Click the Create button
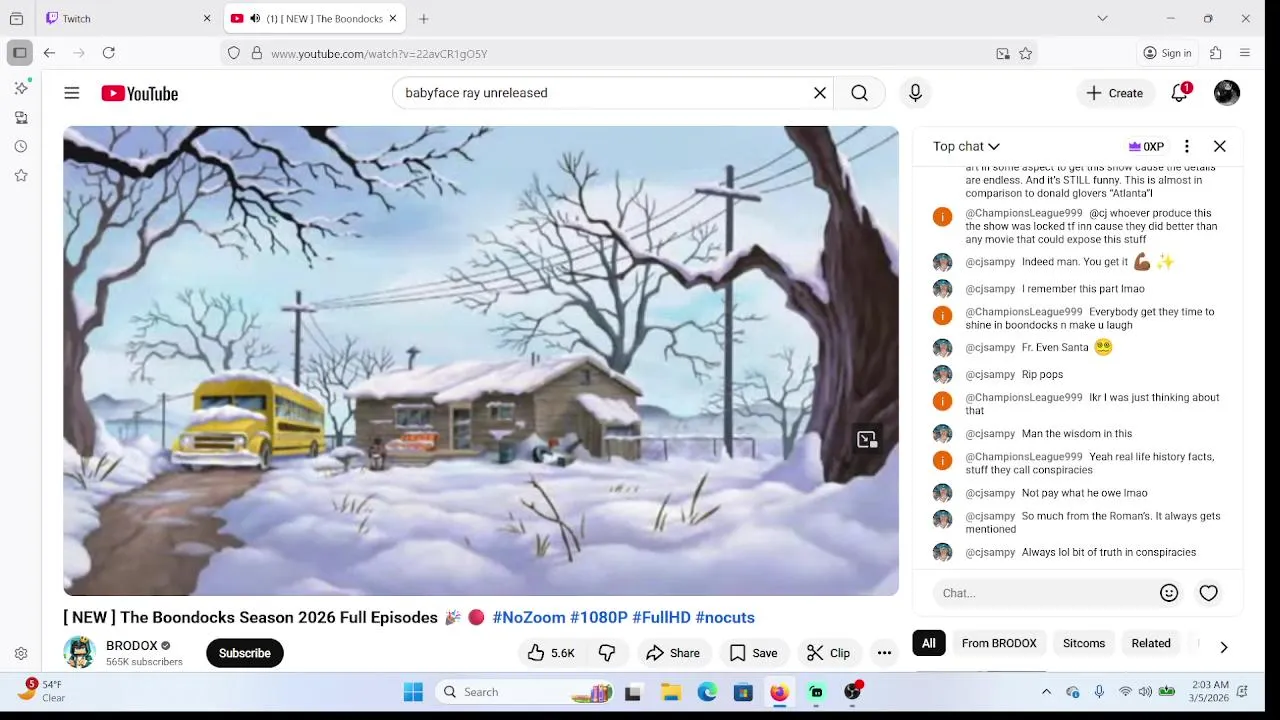This screenshot has width=1280, height=720. tap(1115, 93)
